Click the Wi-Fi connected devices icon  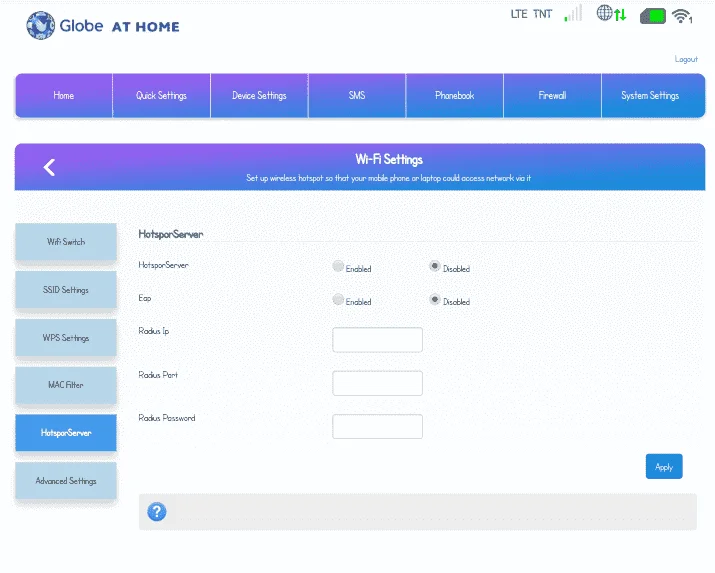682,16
